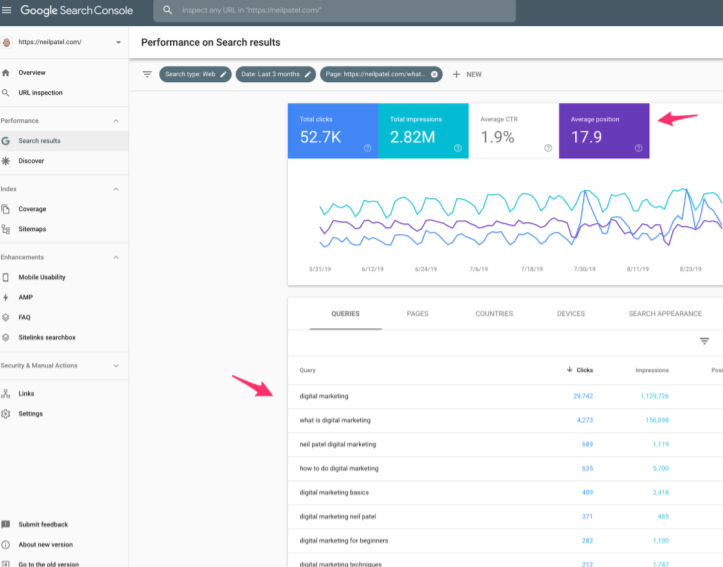Viewport: 723px width, 567px height.
Task: Click help icon on Average CTR card
Action: [x=548, y=148]
